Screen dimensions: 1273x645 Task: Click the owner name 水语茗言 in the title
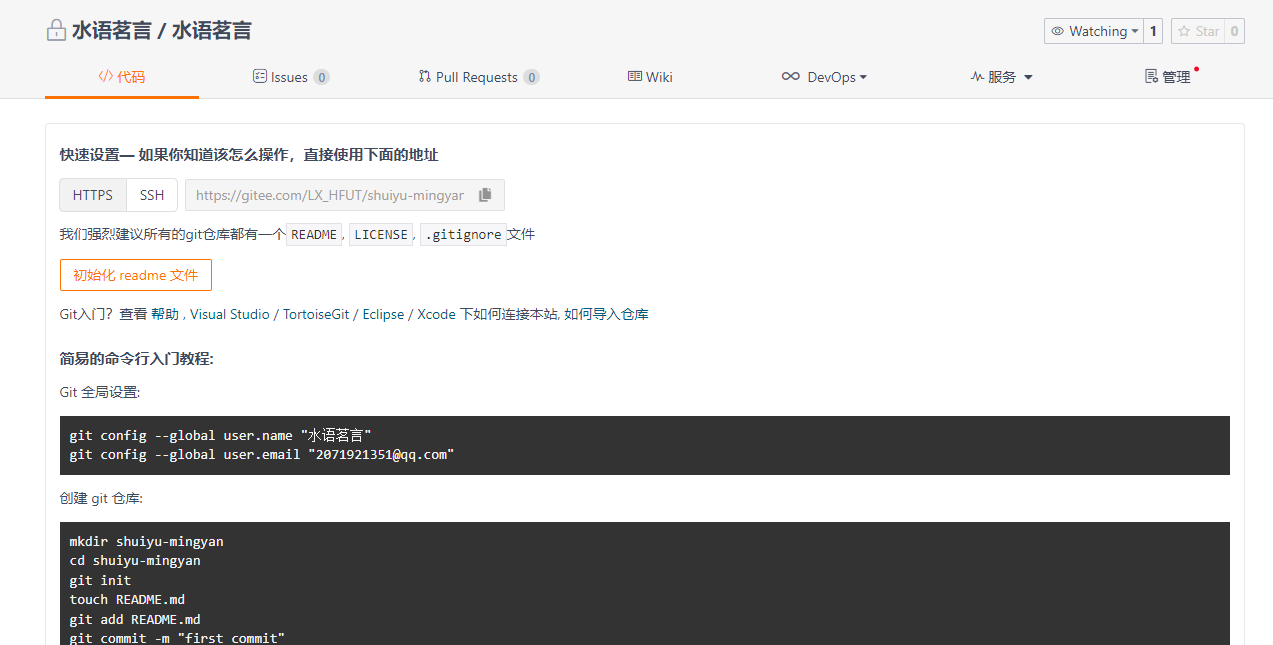click(111, 31)
